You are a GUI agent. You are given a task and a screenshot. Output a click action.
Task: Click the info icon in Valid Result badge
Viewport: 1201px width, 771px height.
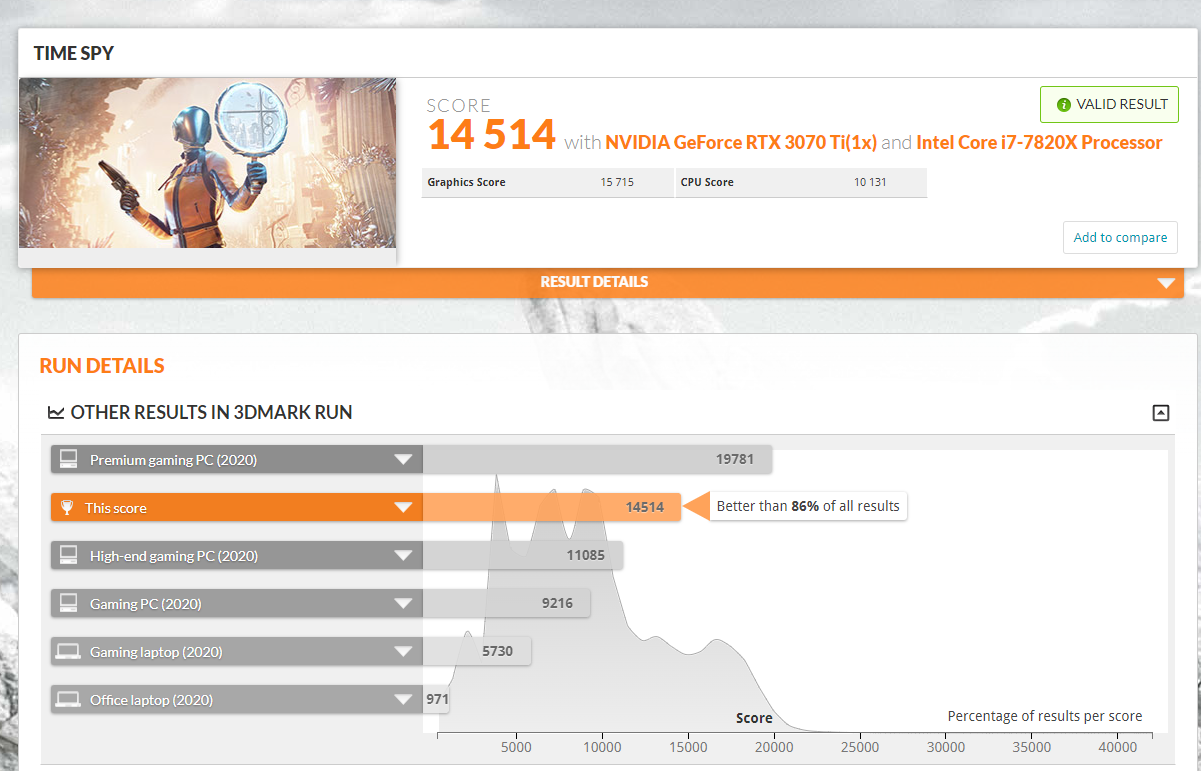coord(1064,105)
